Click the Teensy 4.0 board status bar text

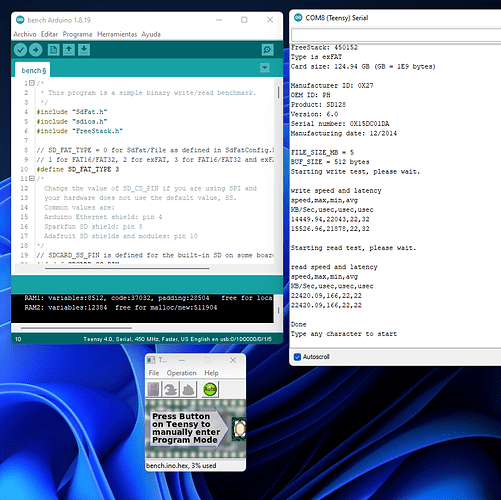[177, 339]
